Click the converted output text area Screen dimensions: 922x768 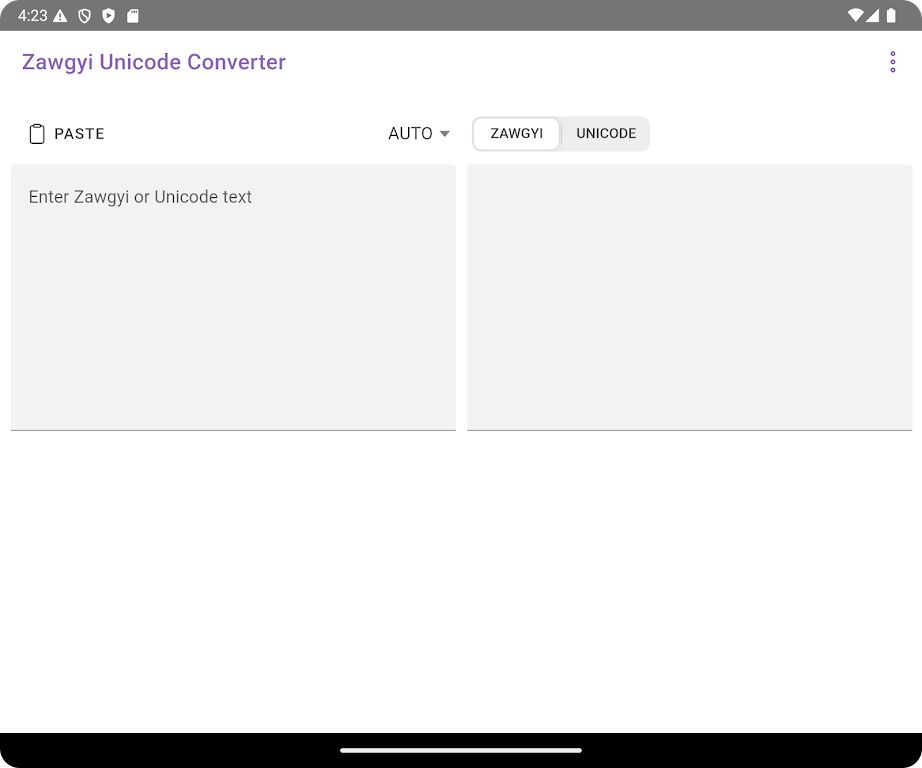pos(689,297)
